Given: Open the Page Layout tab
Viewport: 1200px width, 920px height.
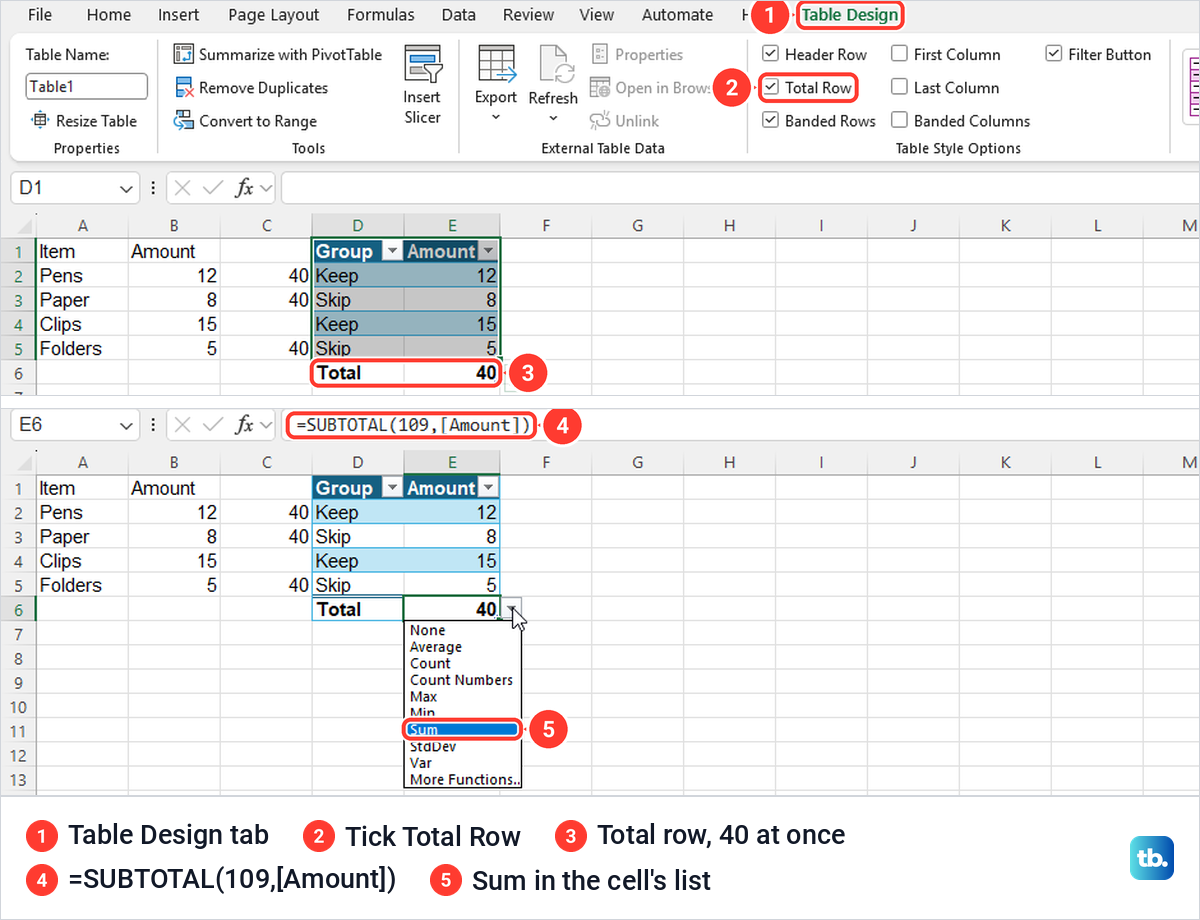Looking at the screenshot, I should coord(274,15).
